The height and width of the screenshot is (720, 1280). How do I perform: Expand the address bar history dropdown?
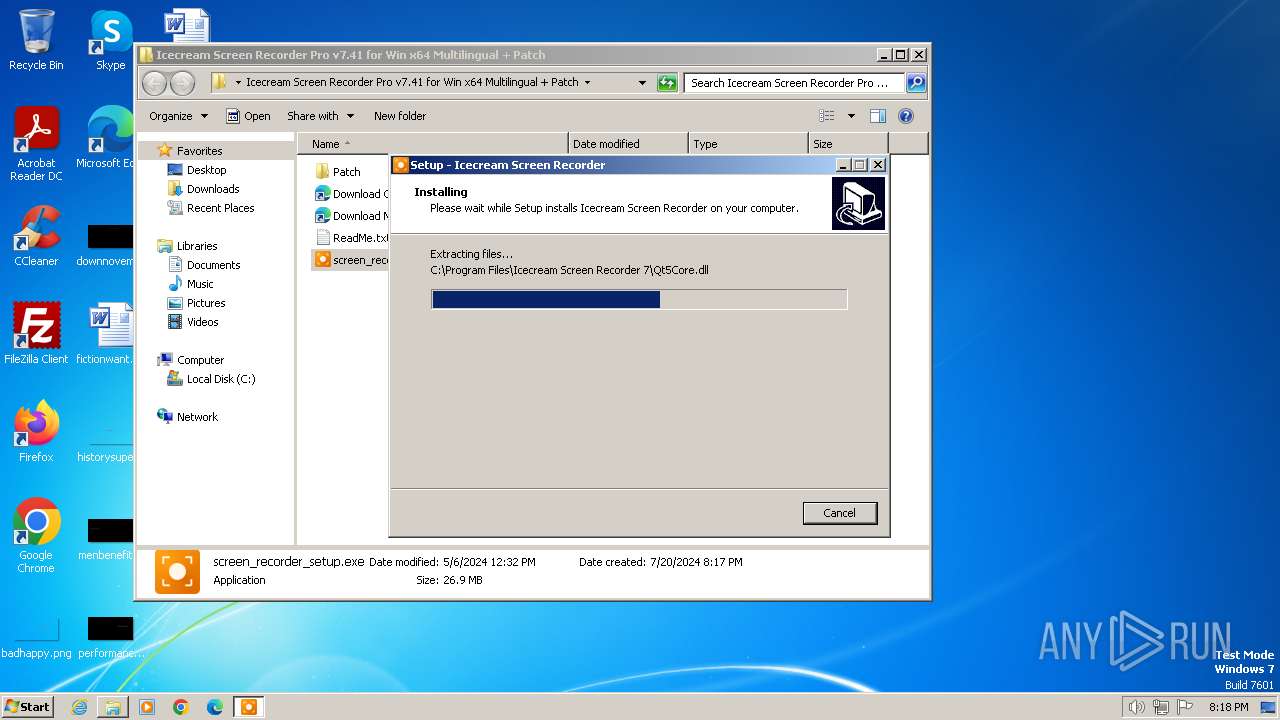(x=642, y=83)
